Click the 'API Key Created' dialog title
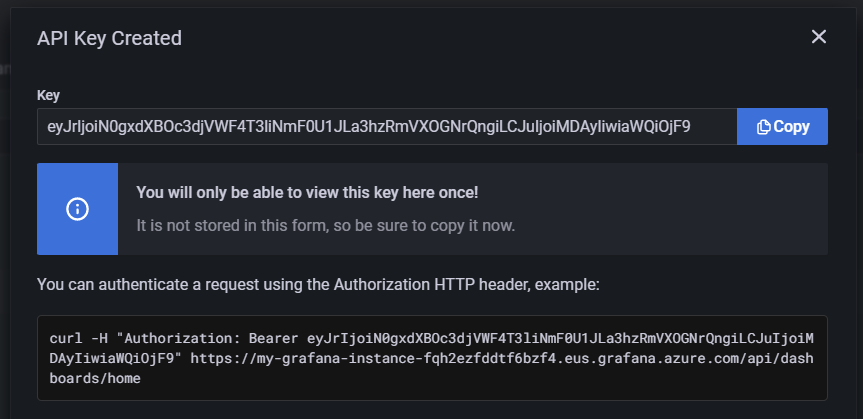Screen dimensions: 863x419 pyautogui.click(x=109, y=39)
